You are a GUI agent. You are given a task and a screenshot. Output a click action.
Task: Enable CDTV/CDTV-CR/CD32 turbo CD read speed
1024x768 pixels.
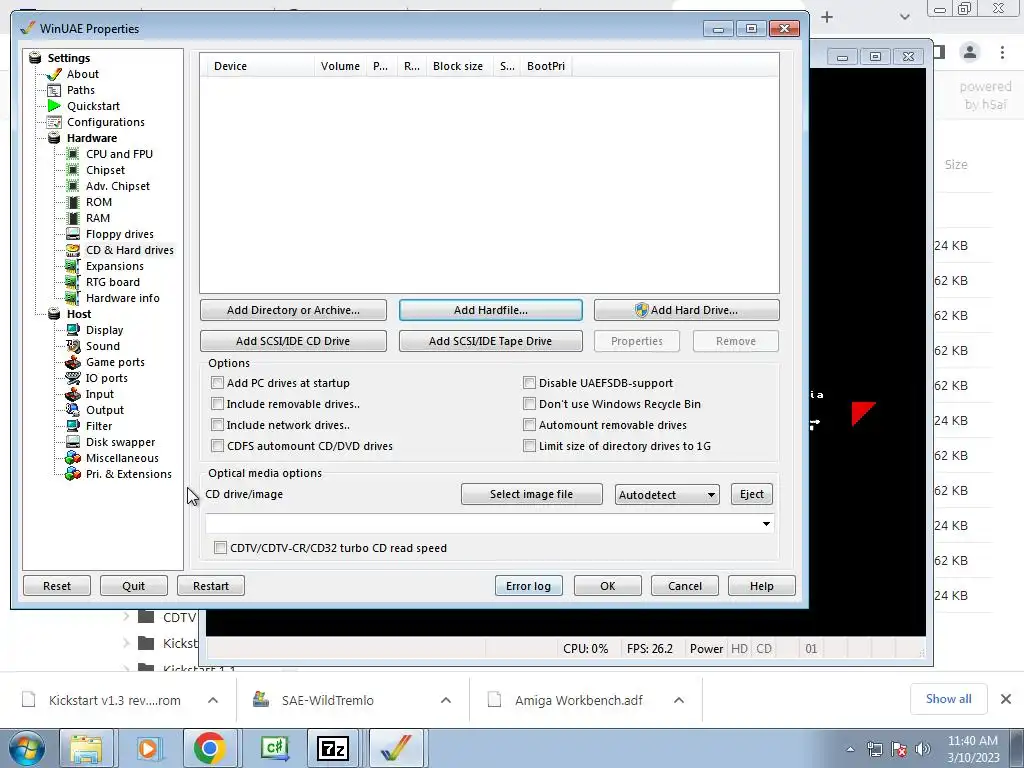[221, 548]
